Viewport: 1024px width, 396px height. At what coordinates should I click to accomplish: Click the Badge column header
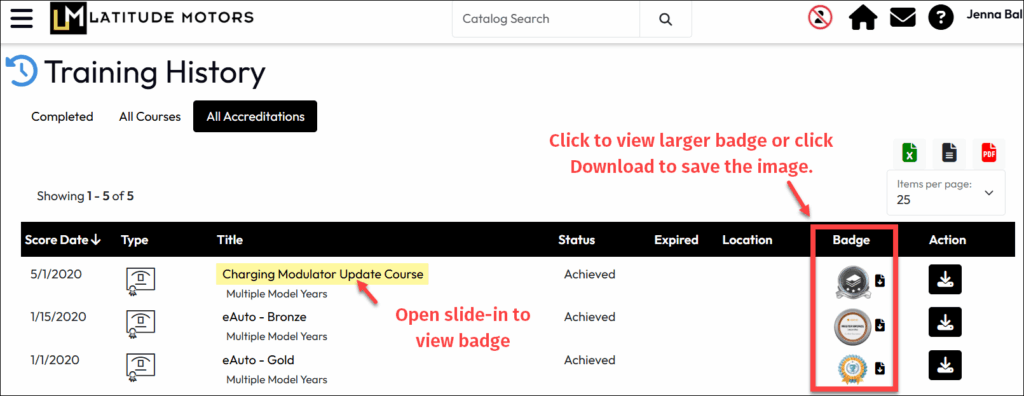point(852,240)
